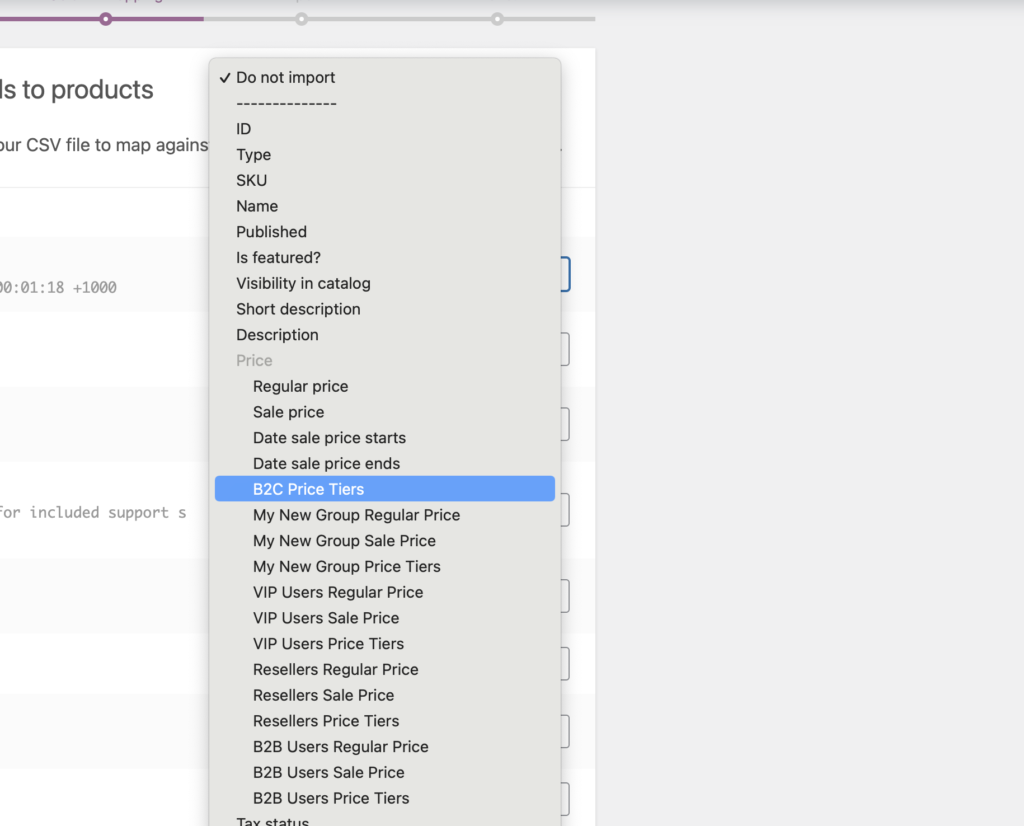Click the first step circle in progress bar
This screenshot has height=826, width=1024.
tap(106, 19)
